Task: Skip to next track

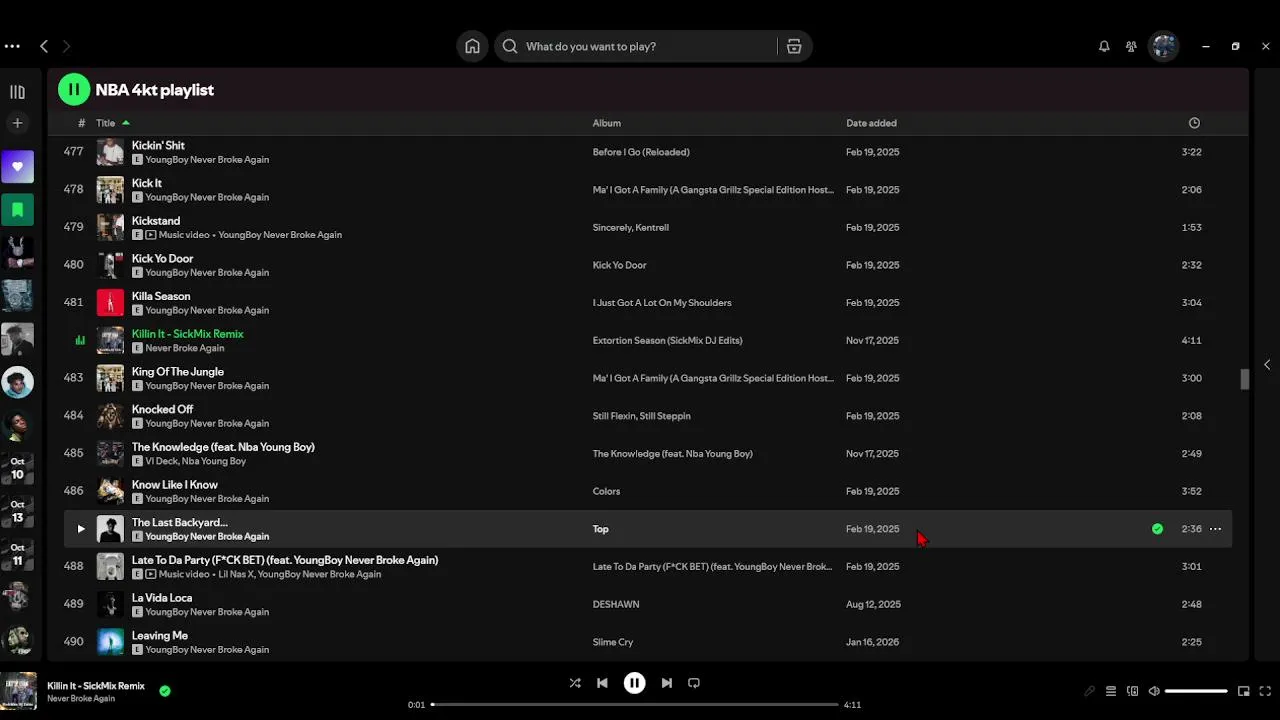Action: tap(667, 683)
